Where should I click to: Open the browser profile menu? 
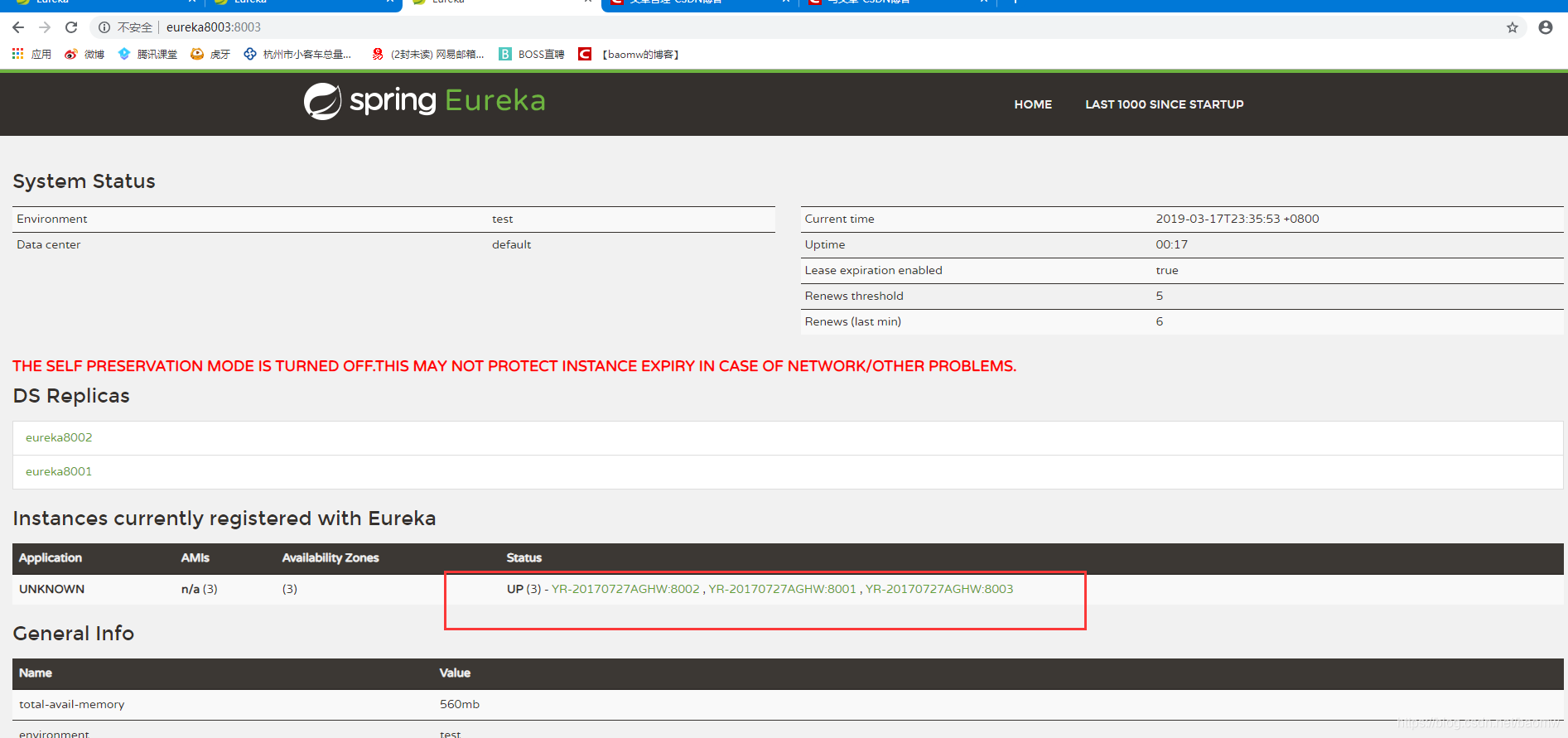tap(1546, 27)
